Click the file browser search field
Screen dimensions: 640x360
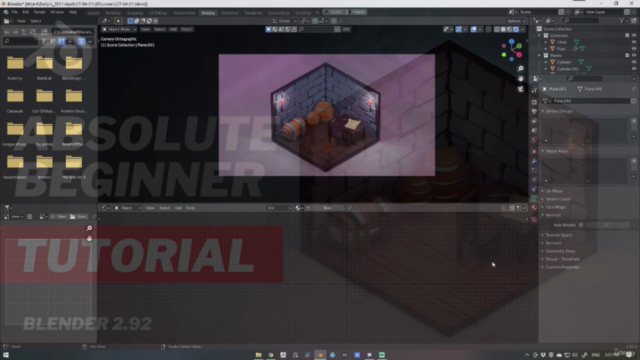[20, 41]
